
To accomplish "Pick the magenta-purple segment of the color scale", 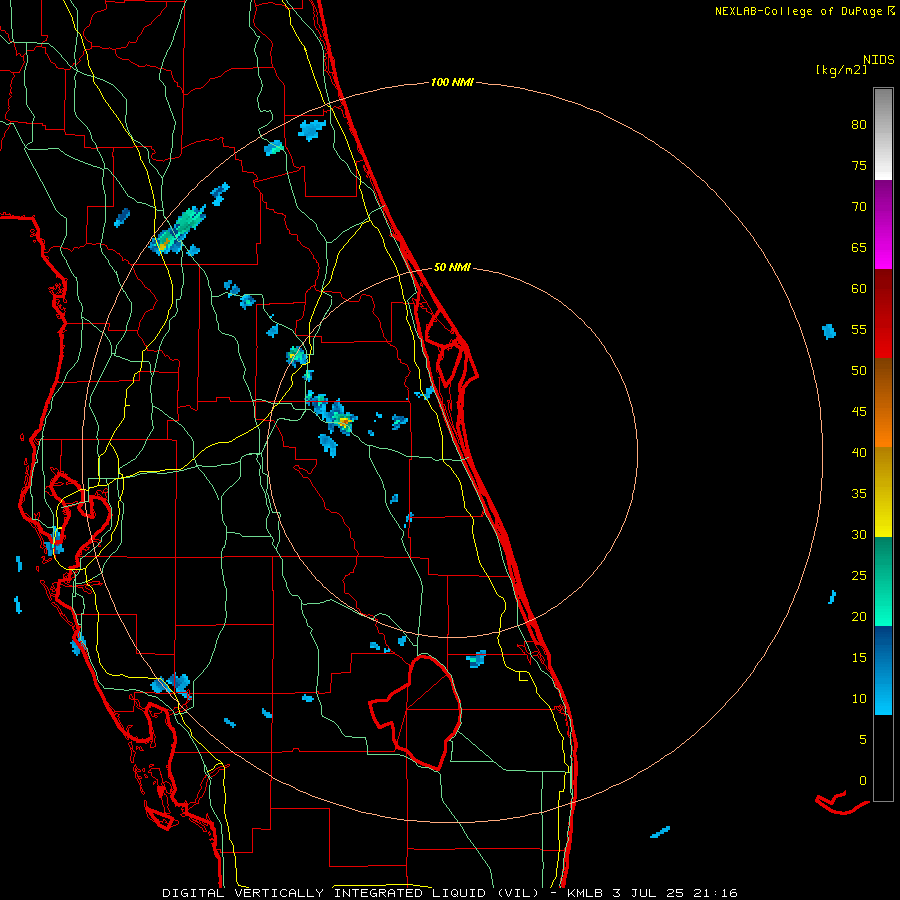I will 883,224.
